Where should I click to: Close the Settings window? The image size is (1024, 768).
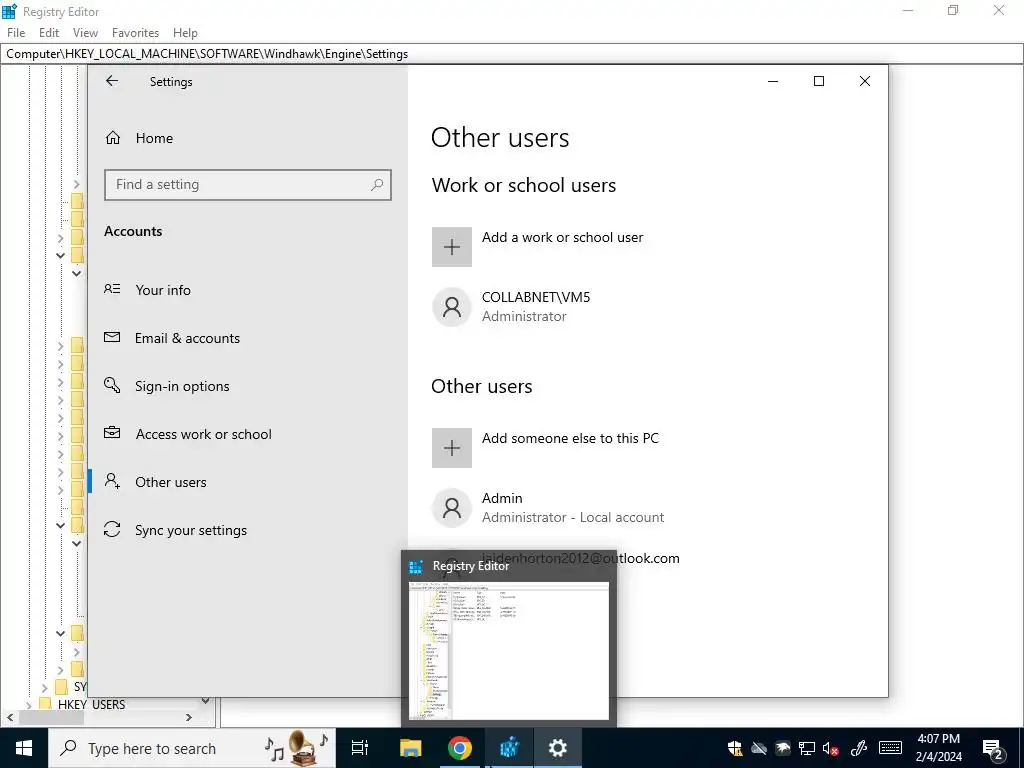[x=865, y=81]
